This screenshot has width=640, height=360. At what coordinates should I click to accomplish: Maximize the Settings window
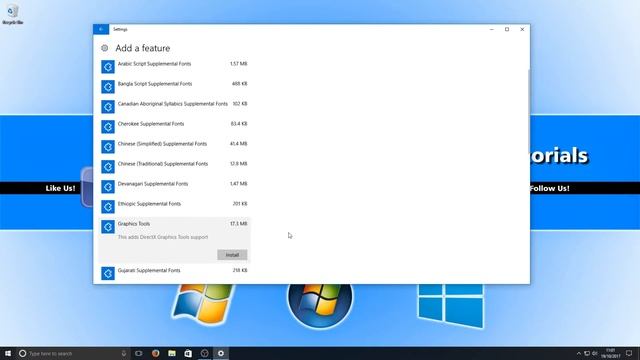pyautogui.click(x=507, y=29)
